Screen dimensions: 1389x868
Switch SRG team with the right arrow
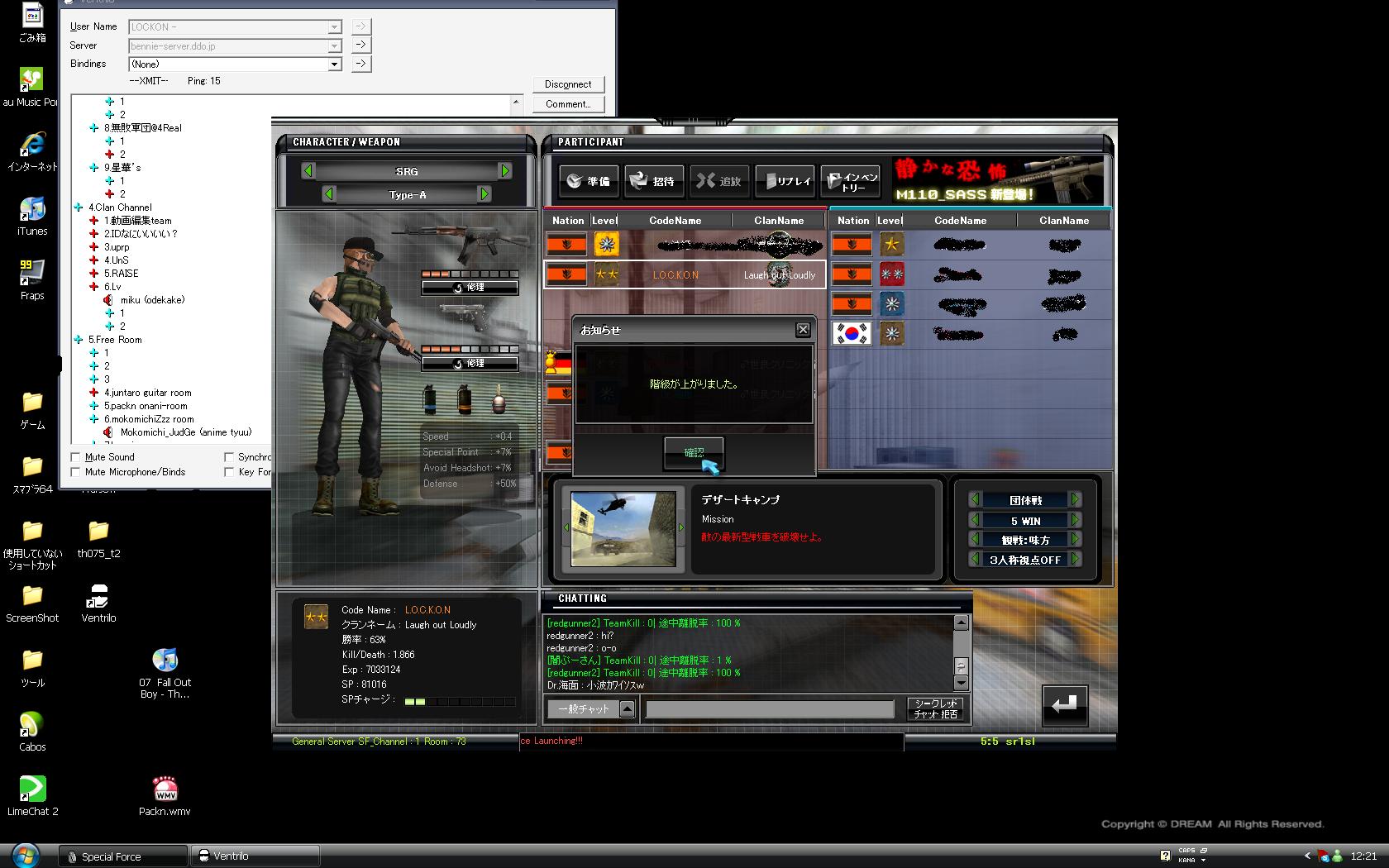504,171
